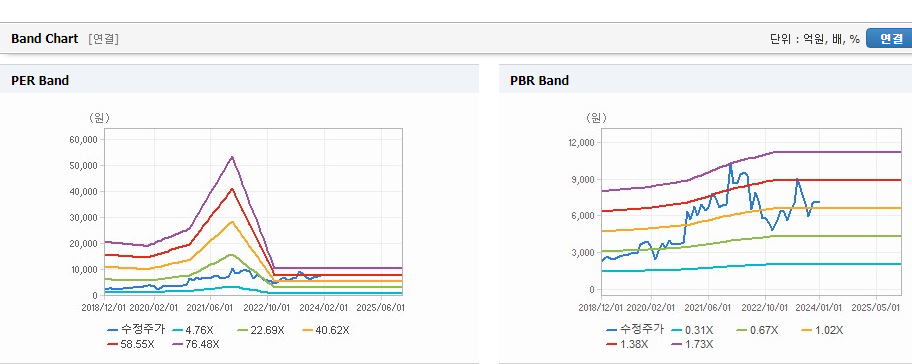Screen dimensions: 912x364
Task: Click the blue price peak in PBR Band chart
Action: point(731,165)
